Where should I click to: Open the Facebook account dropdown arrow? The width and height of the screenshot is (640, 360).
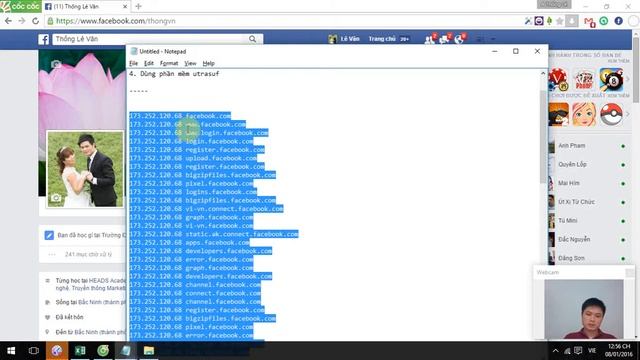click(493, 39)
